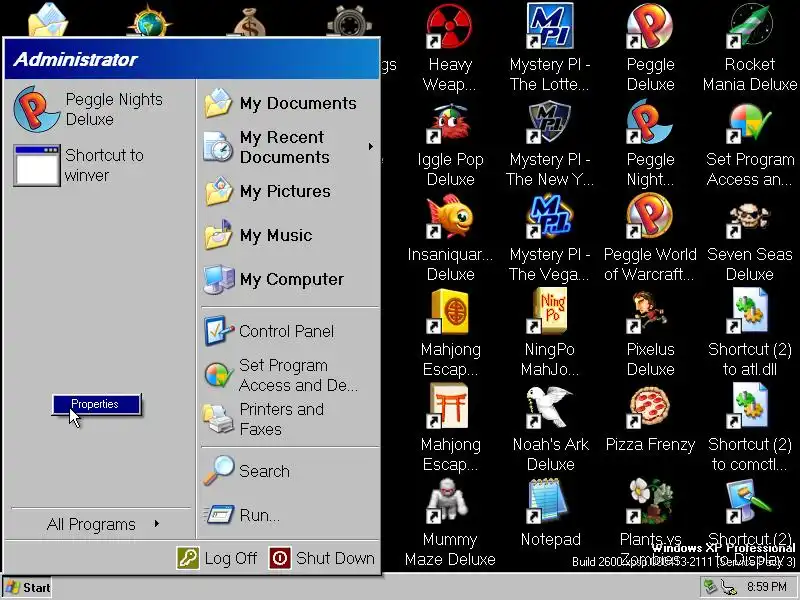Click Log Off button

tap(217, 558)
